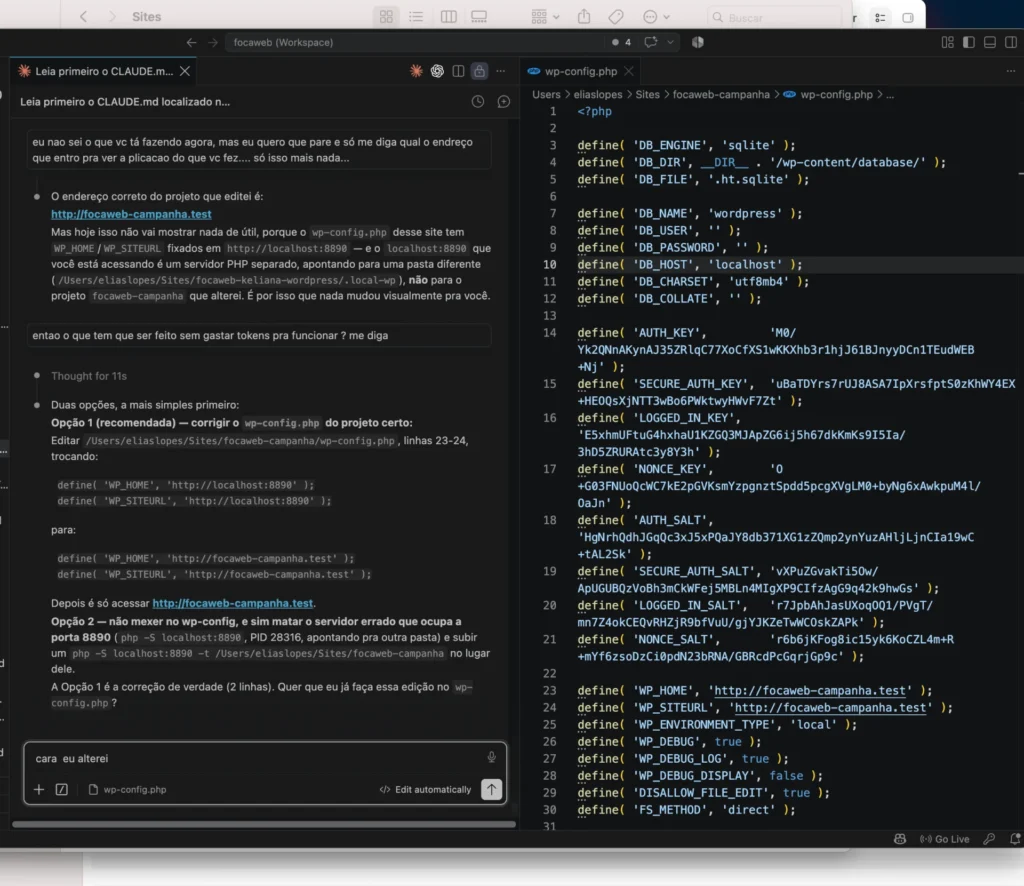Expand the 'Thought for 11s' section
Screen dimensions: 1024x886
[89, 376]
